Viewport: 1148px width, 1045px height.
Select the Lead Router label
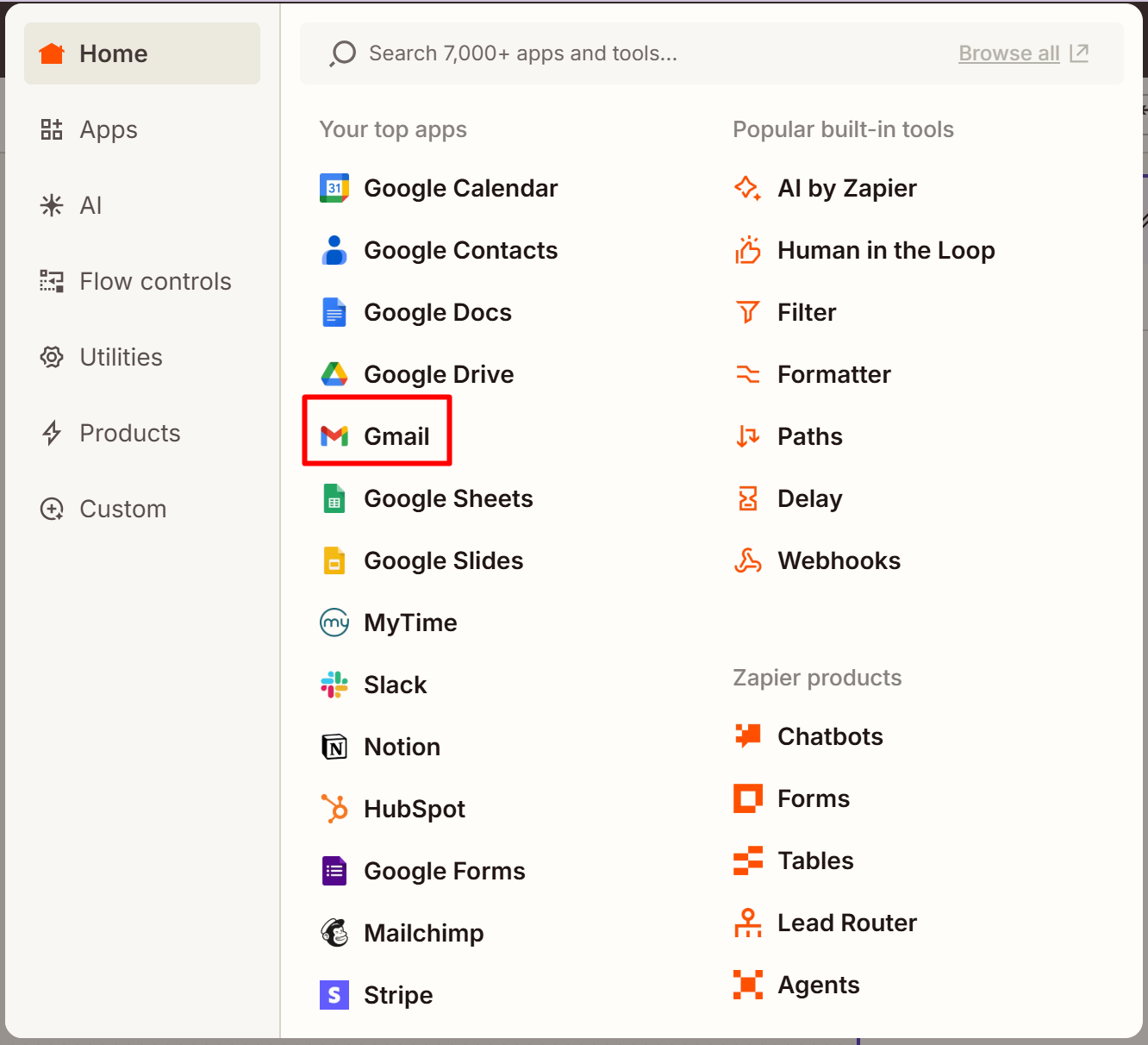[x=847, y=923]
